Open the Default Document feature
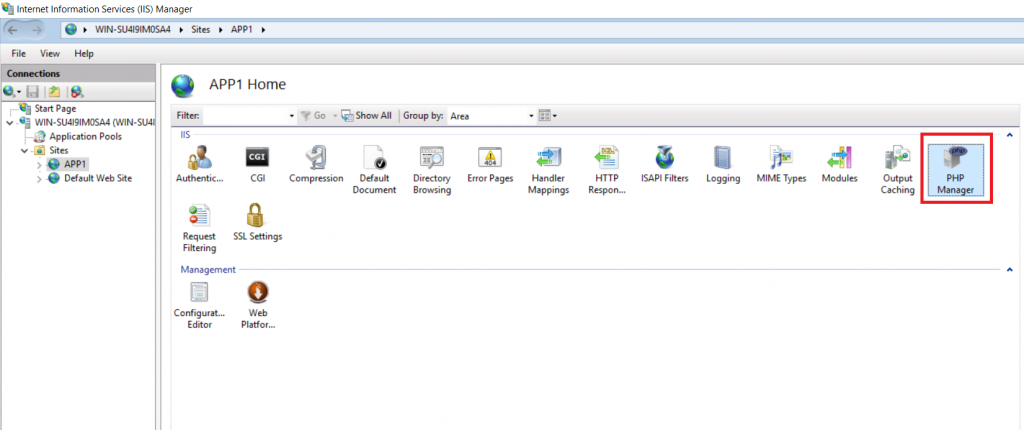The image size is (1024, 430). (374, 171)
